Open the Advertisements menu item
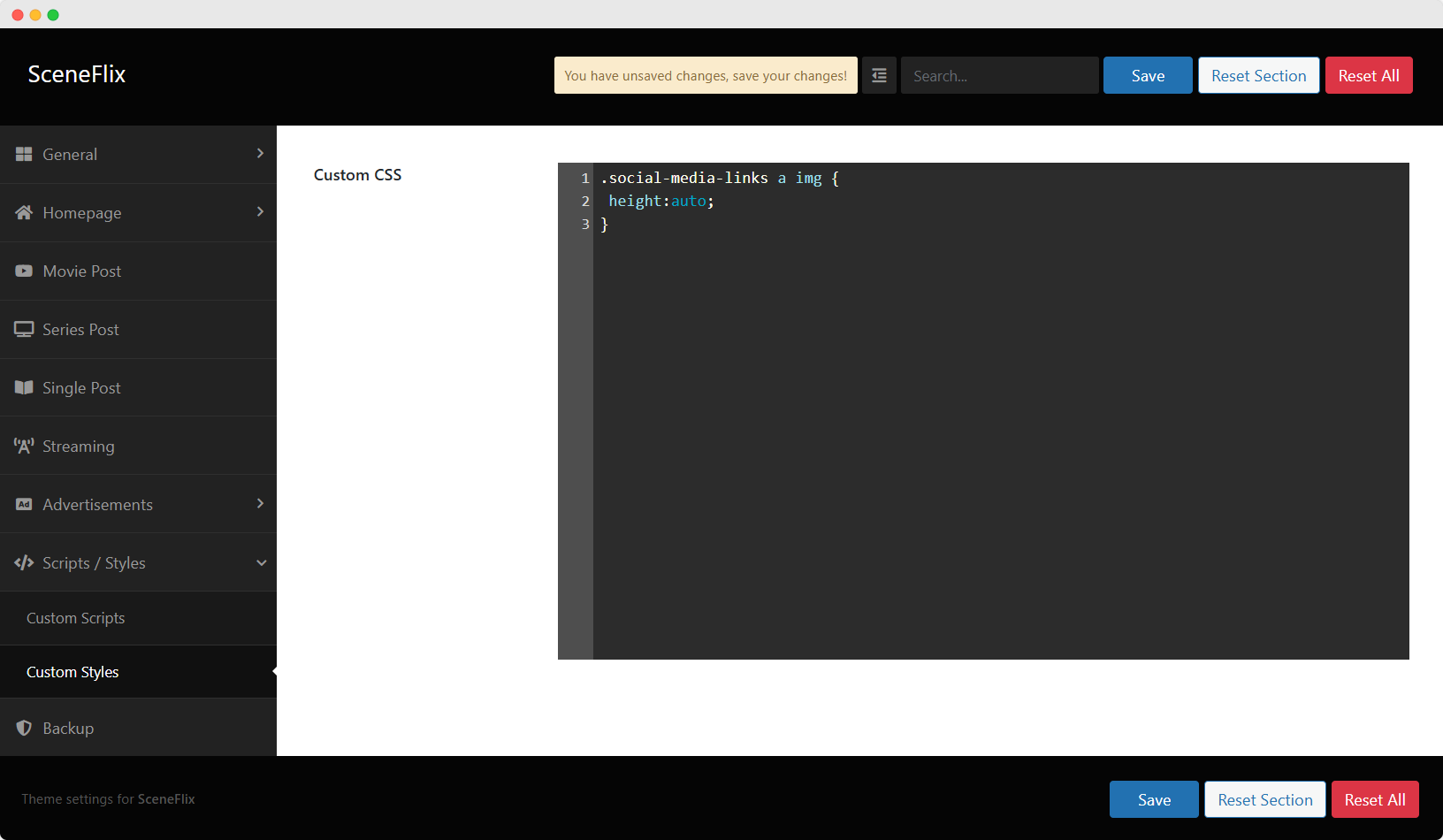The height and width of the screenshot is (840, 1443). coord(138,504)
